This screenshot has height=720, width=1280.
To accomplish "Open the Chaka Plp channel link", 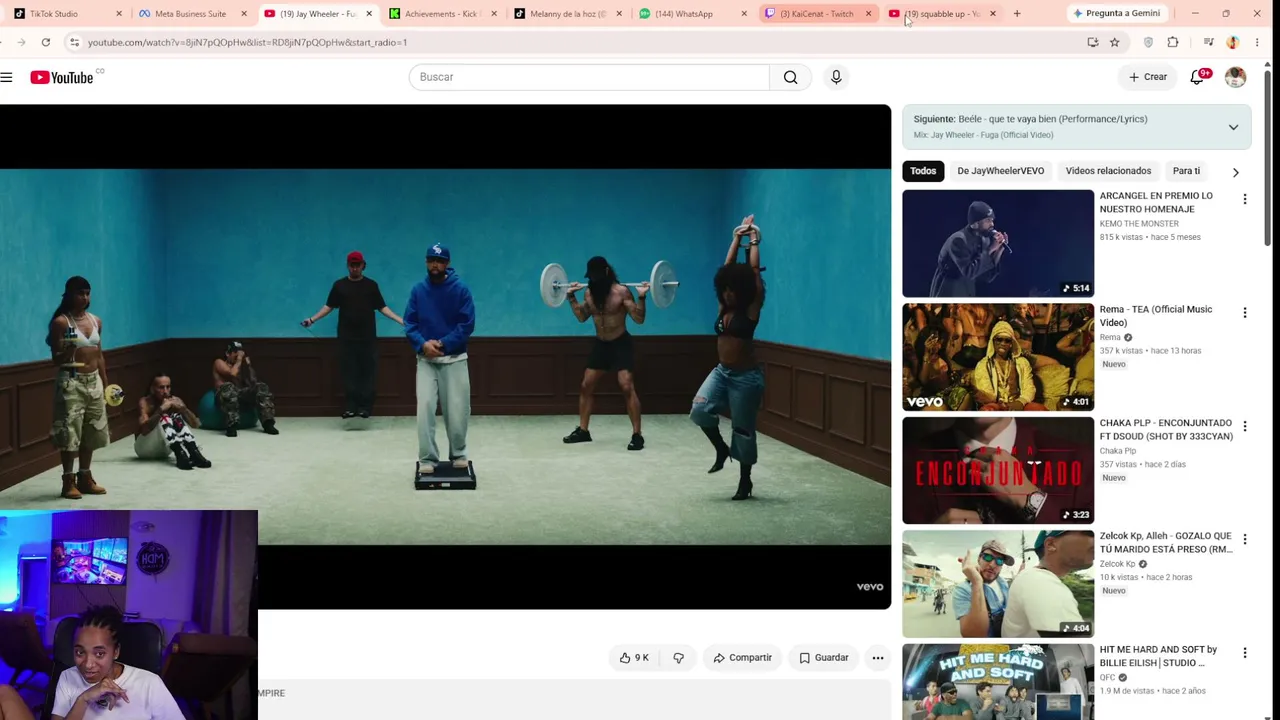I will tap(1118, 451).
